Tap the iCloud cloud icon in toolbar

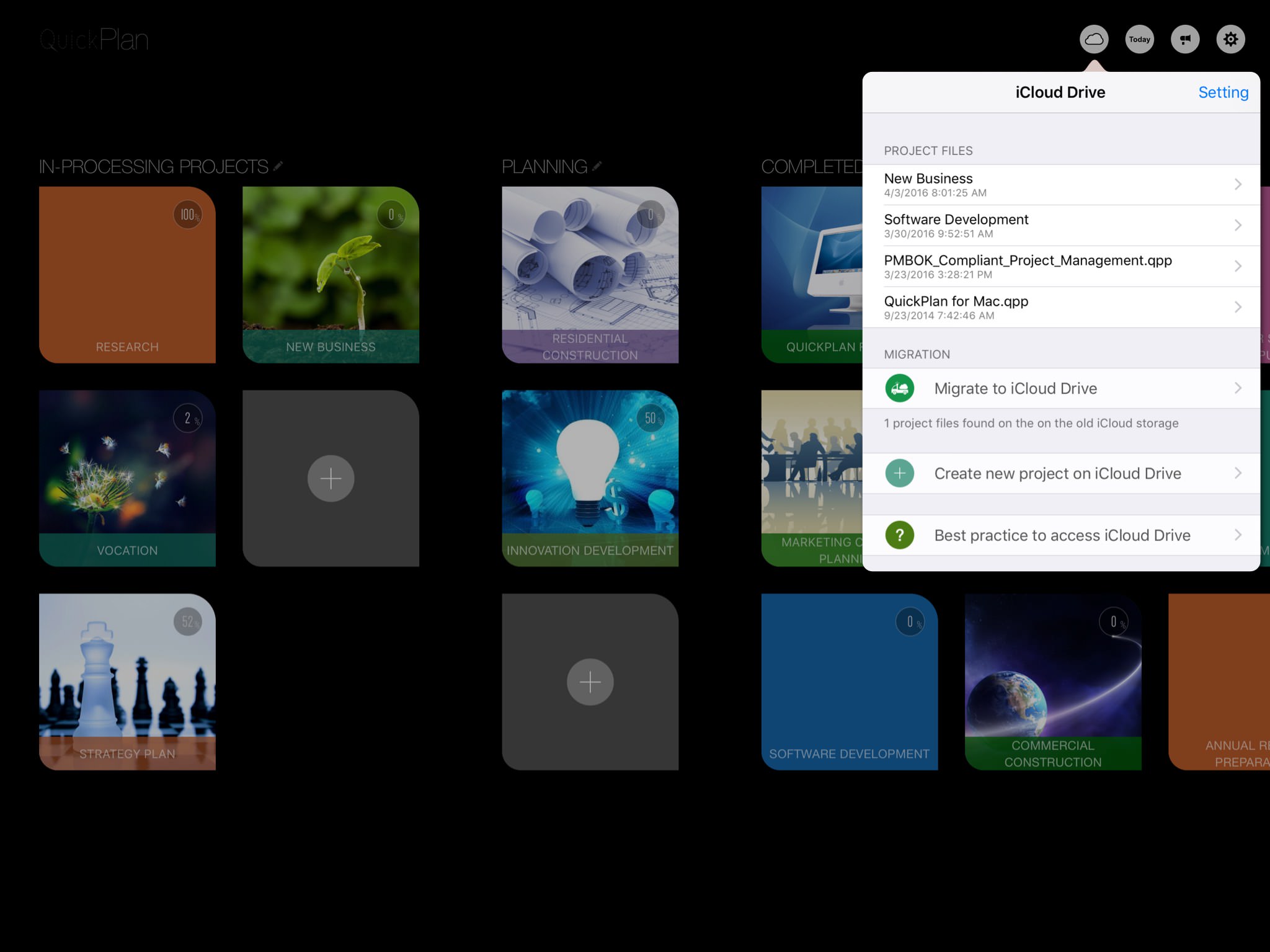[1094, 40]
